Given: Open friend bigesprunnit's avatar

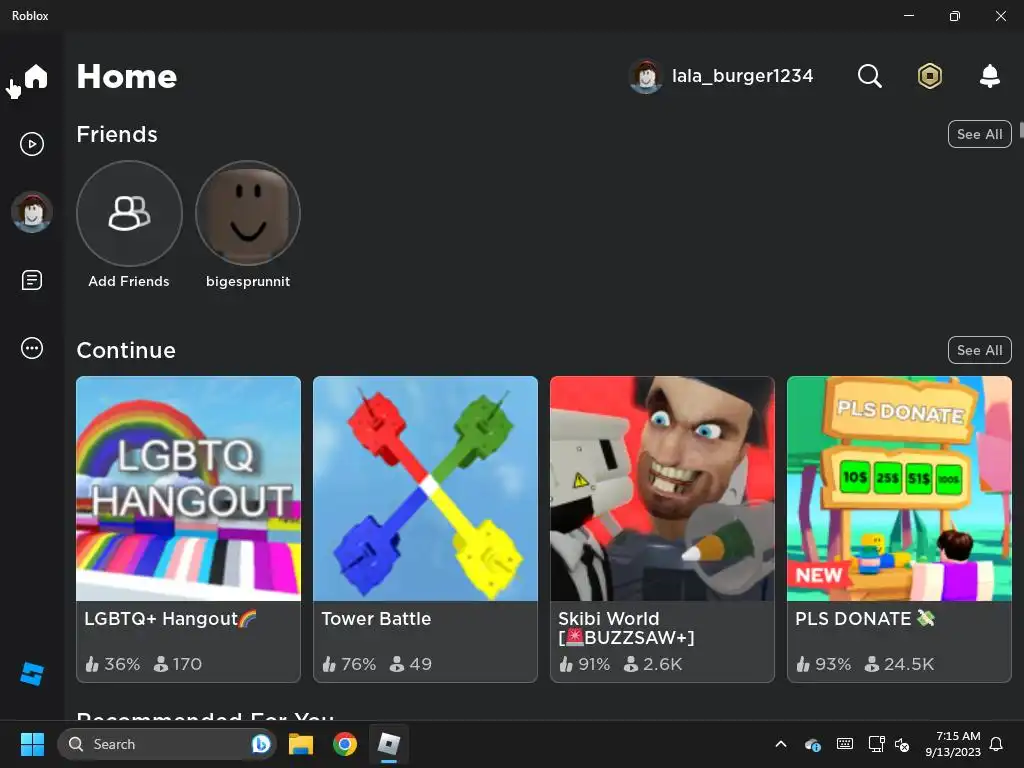Looking at the screenshot, I should click(248, 214).
